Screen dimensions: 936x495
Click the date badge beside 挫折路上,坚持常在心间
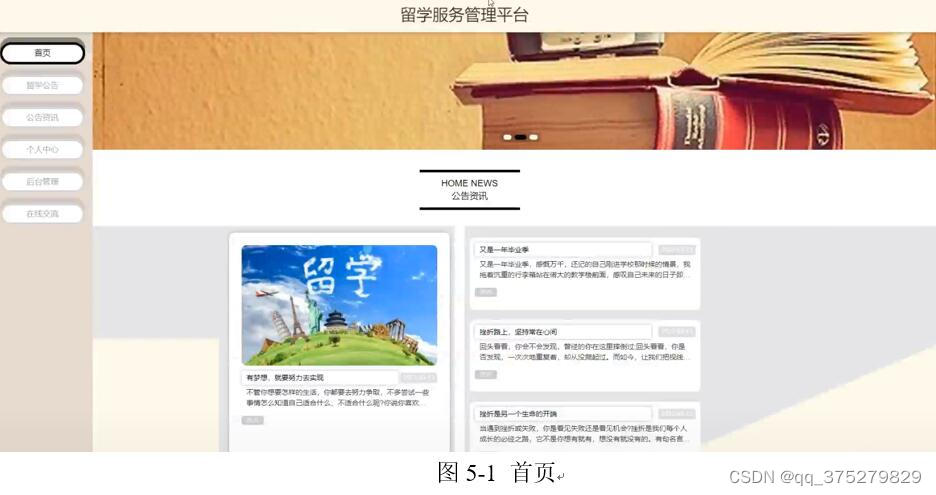coord(676,332)
